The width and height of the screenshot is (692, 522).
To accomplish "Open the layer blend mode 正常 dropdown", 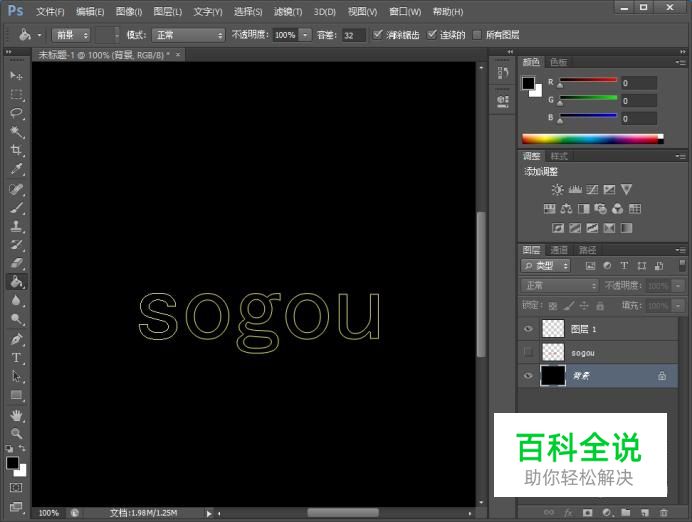I will pos(560,285).
